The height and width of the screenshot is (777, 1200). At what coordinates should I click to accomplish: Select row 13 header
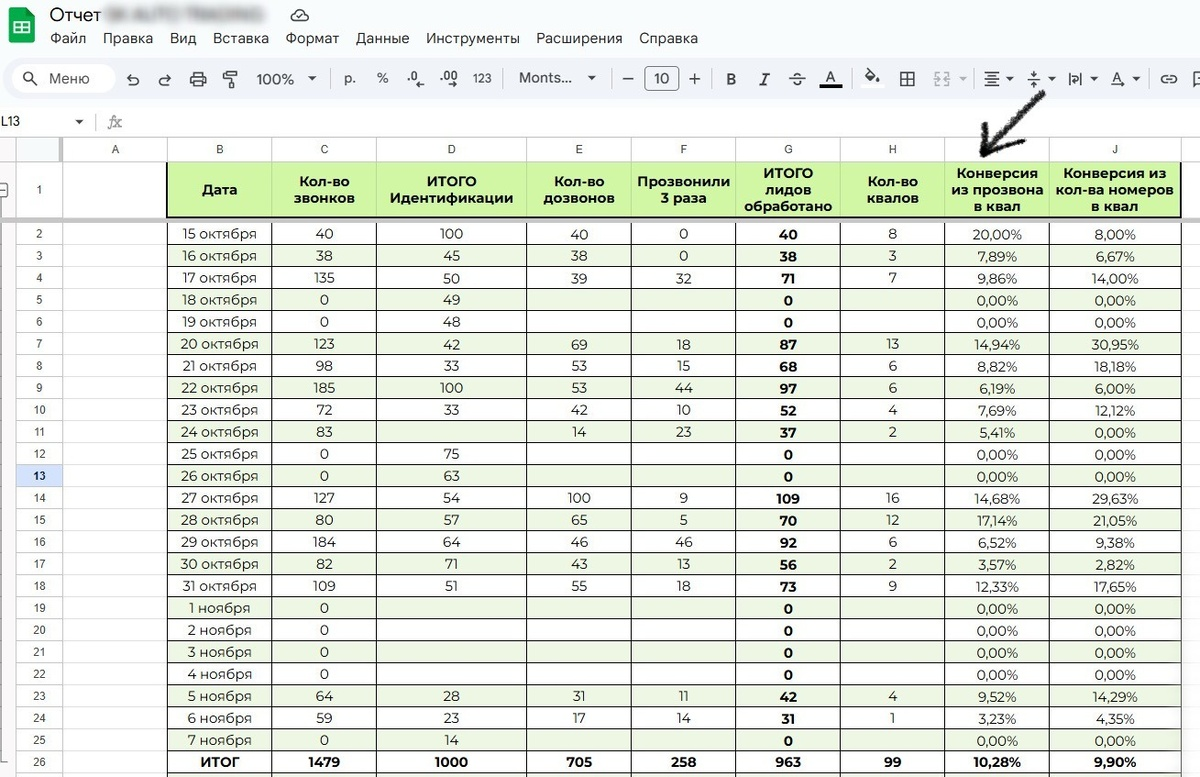click(x=39, y=476)
